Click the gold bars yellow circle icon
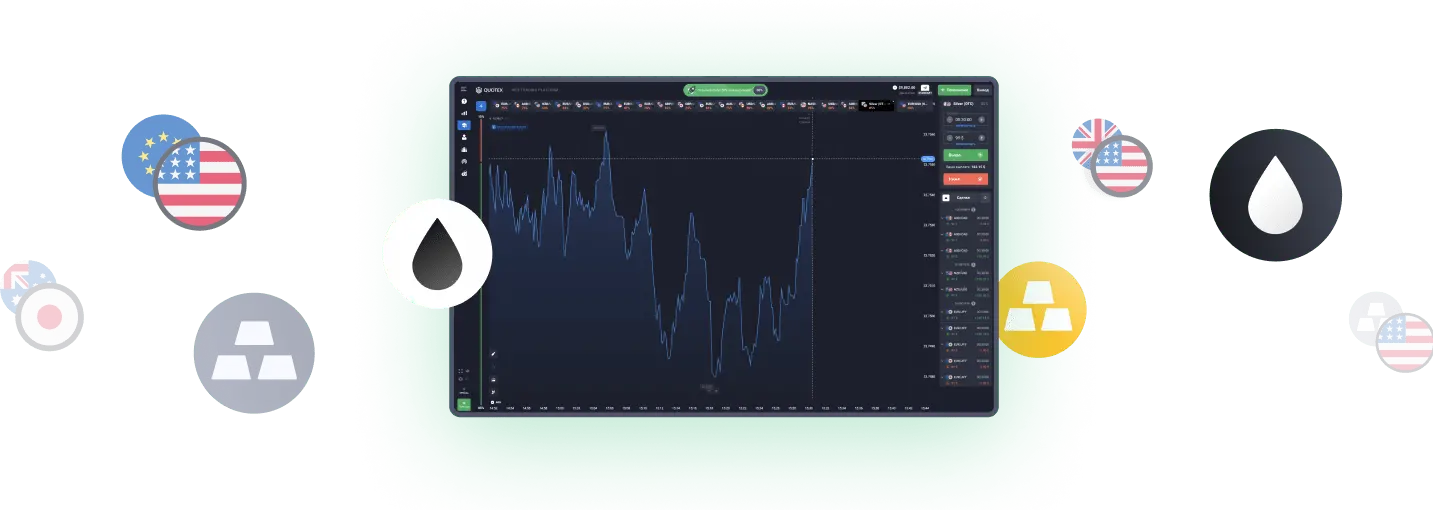This screenshot has width=1433, height=510. coord(1040,309)
